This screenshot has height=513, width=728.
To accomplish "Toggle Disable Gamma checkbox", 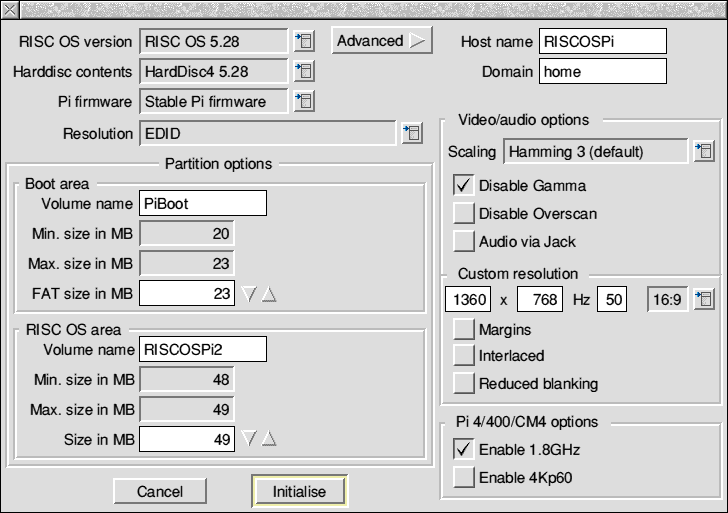I will (x=463, y=185).
